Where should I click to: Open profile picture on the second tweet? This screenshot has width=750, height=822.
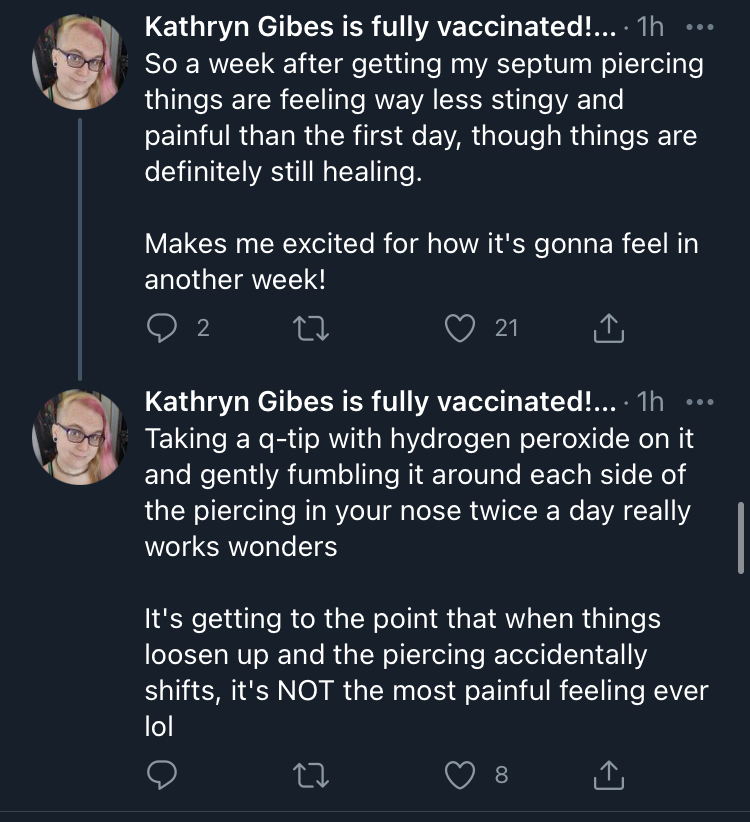pos(80,437)
